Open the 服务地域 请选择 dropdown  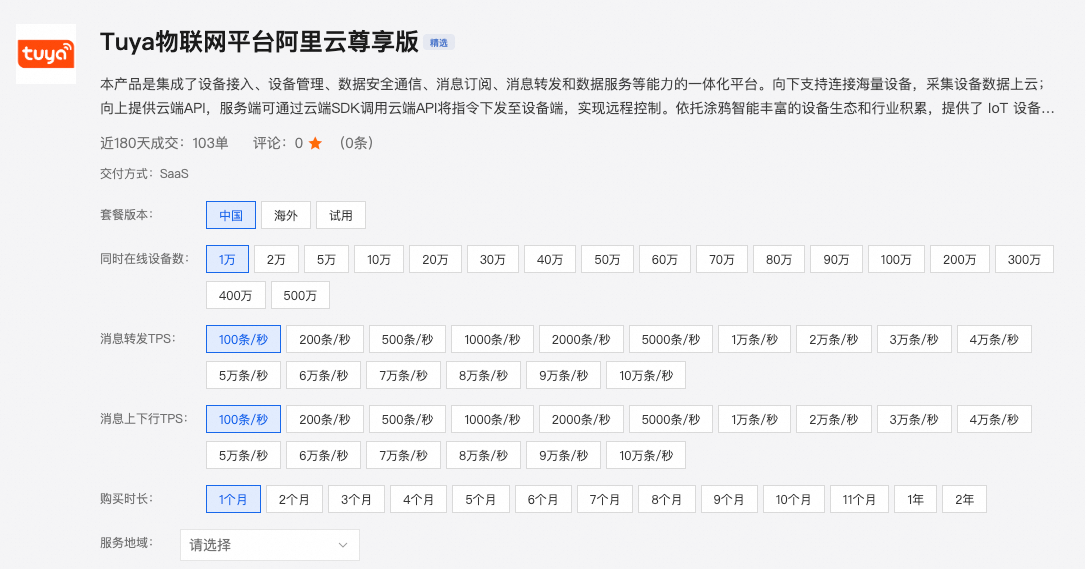click(x=269, y=545)
